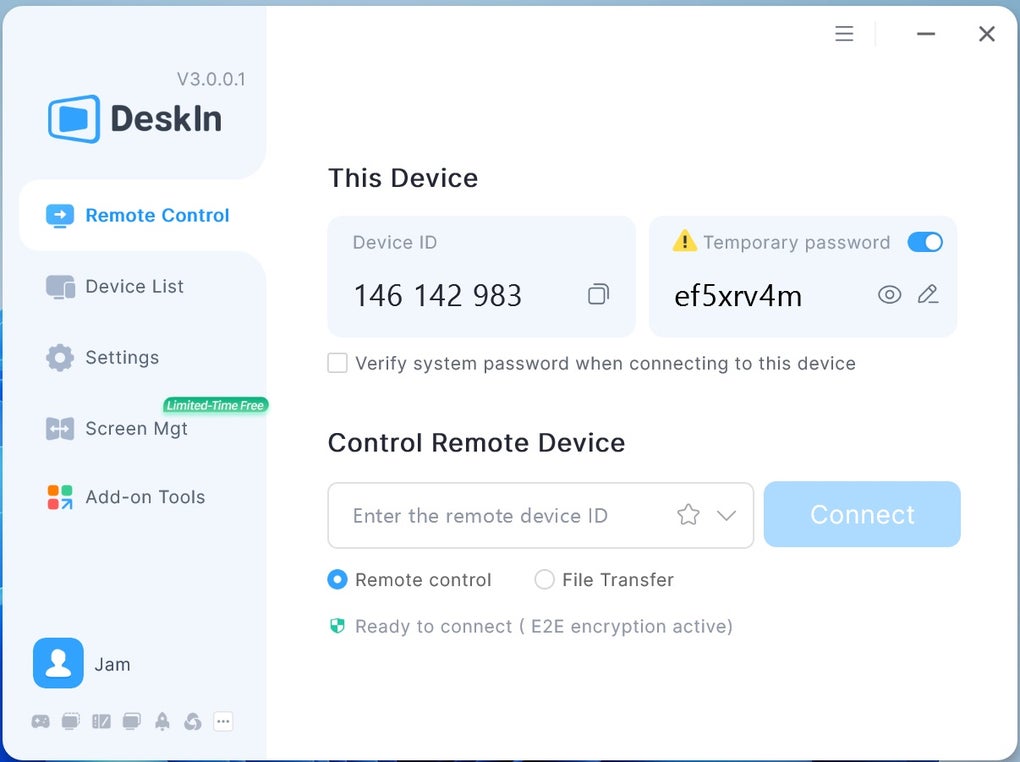The width and height of the screenshot is (1020, 762).
Task: Reveal password using the eye icon
Action: (x=889, y=294)
